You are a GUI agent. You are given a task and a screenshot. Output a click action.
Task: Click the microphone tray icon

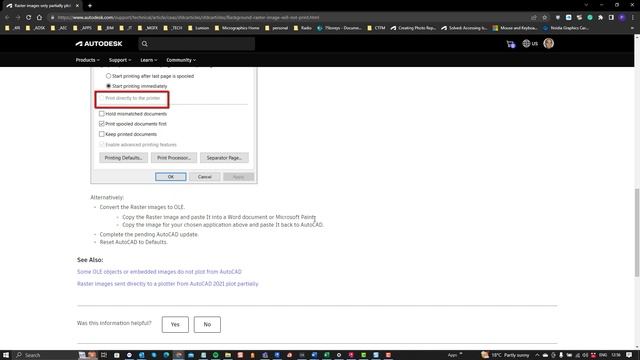(x=561, y=355)
